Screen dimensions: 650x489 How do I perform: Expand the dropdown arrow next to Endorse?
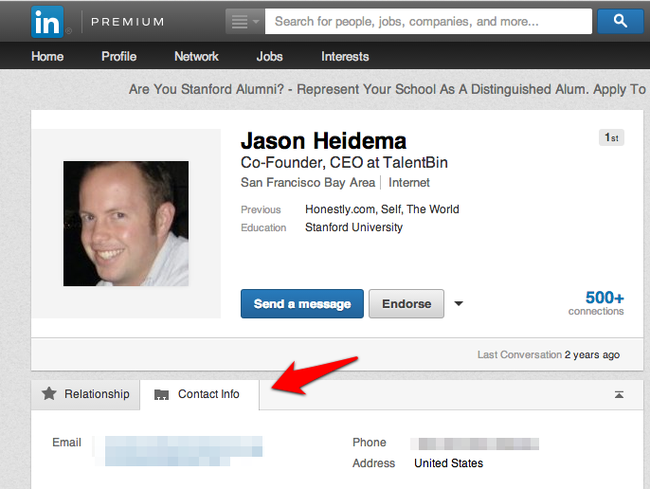coord(459,304)
